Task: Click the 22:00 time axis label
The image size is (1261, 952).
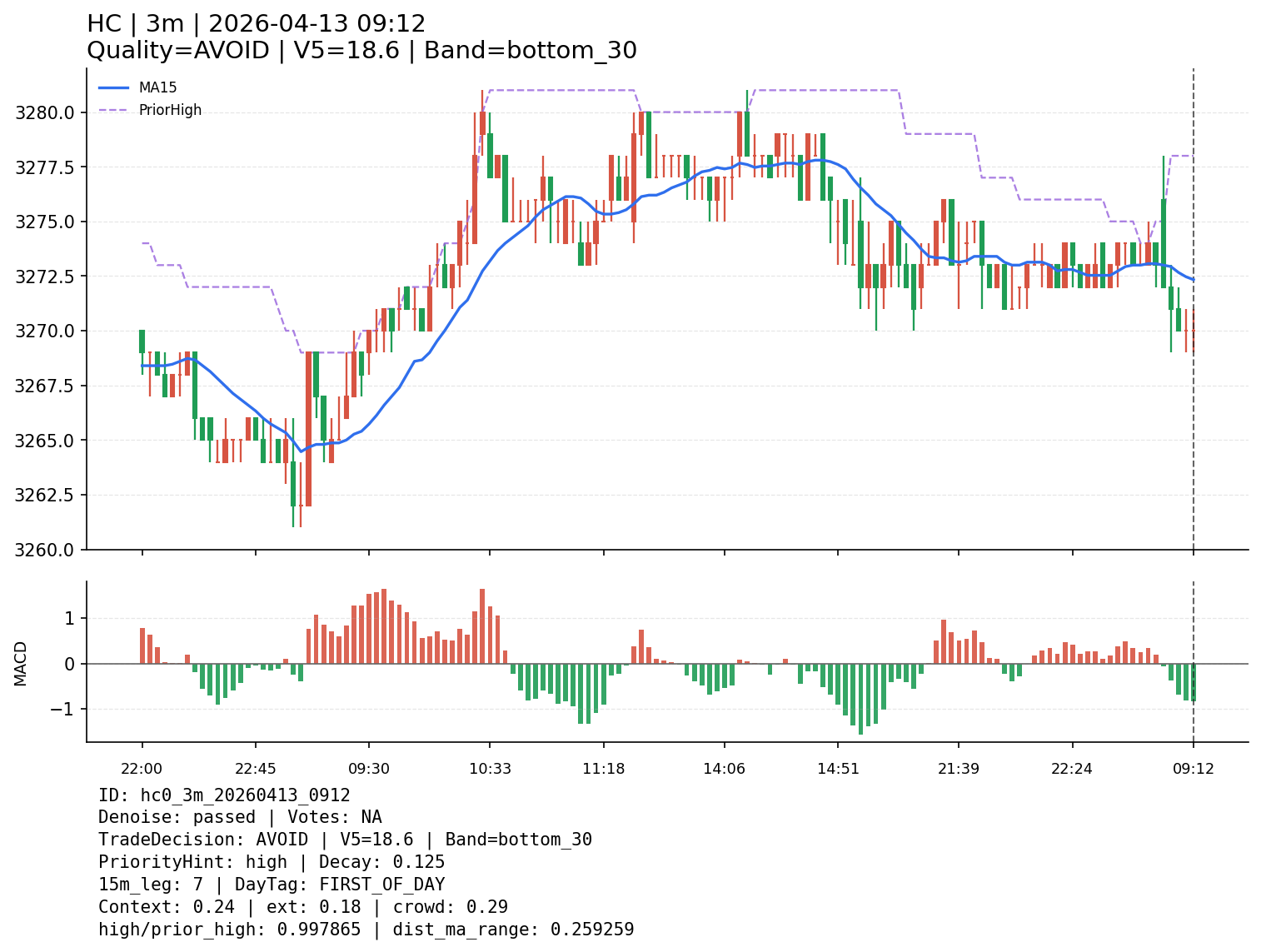Action: coord(142,769)
